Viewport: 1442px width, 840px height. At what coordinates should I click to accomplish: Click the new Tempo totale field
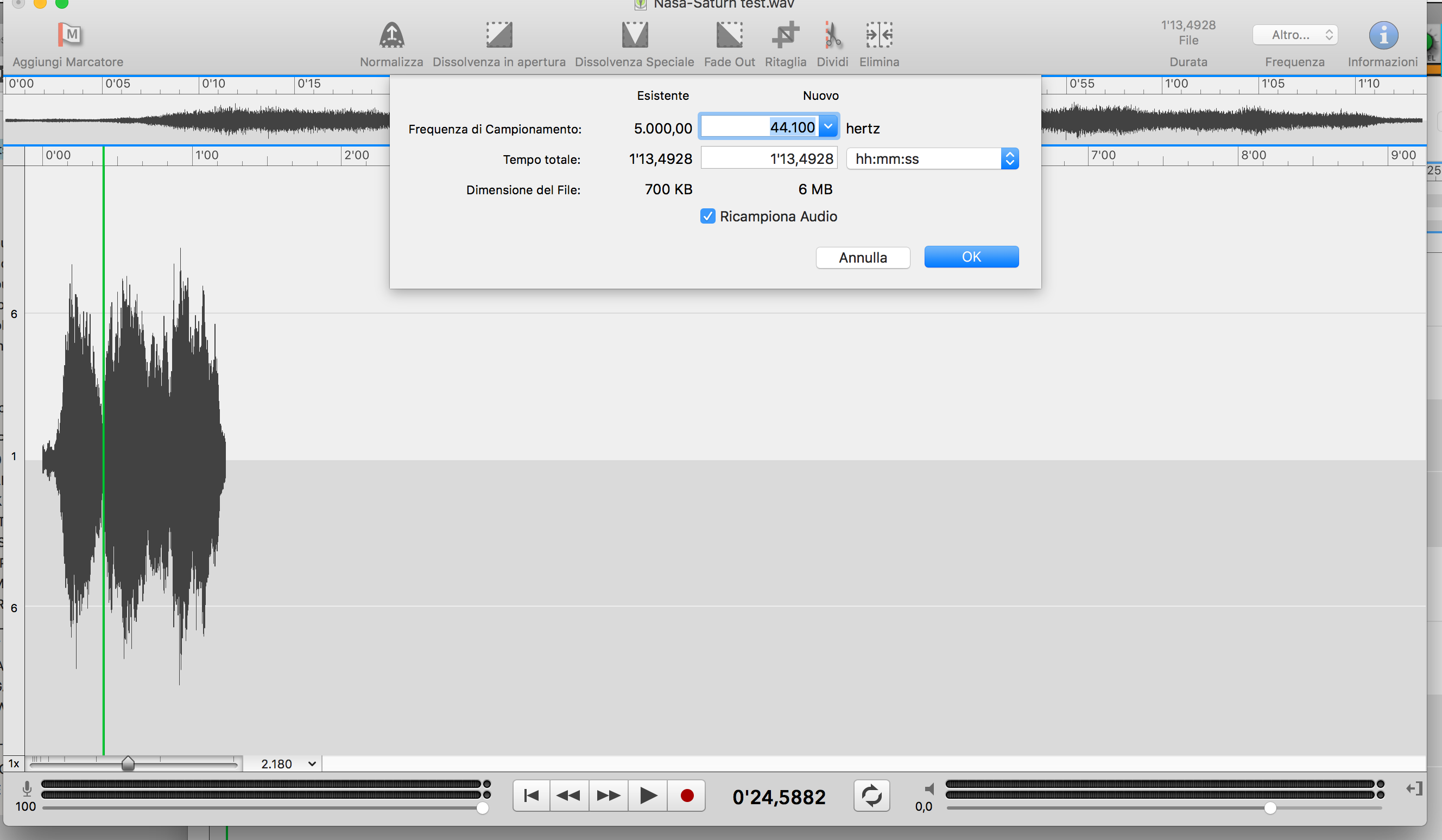(x=768, y=158)
